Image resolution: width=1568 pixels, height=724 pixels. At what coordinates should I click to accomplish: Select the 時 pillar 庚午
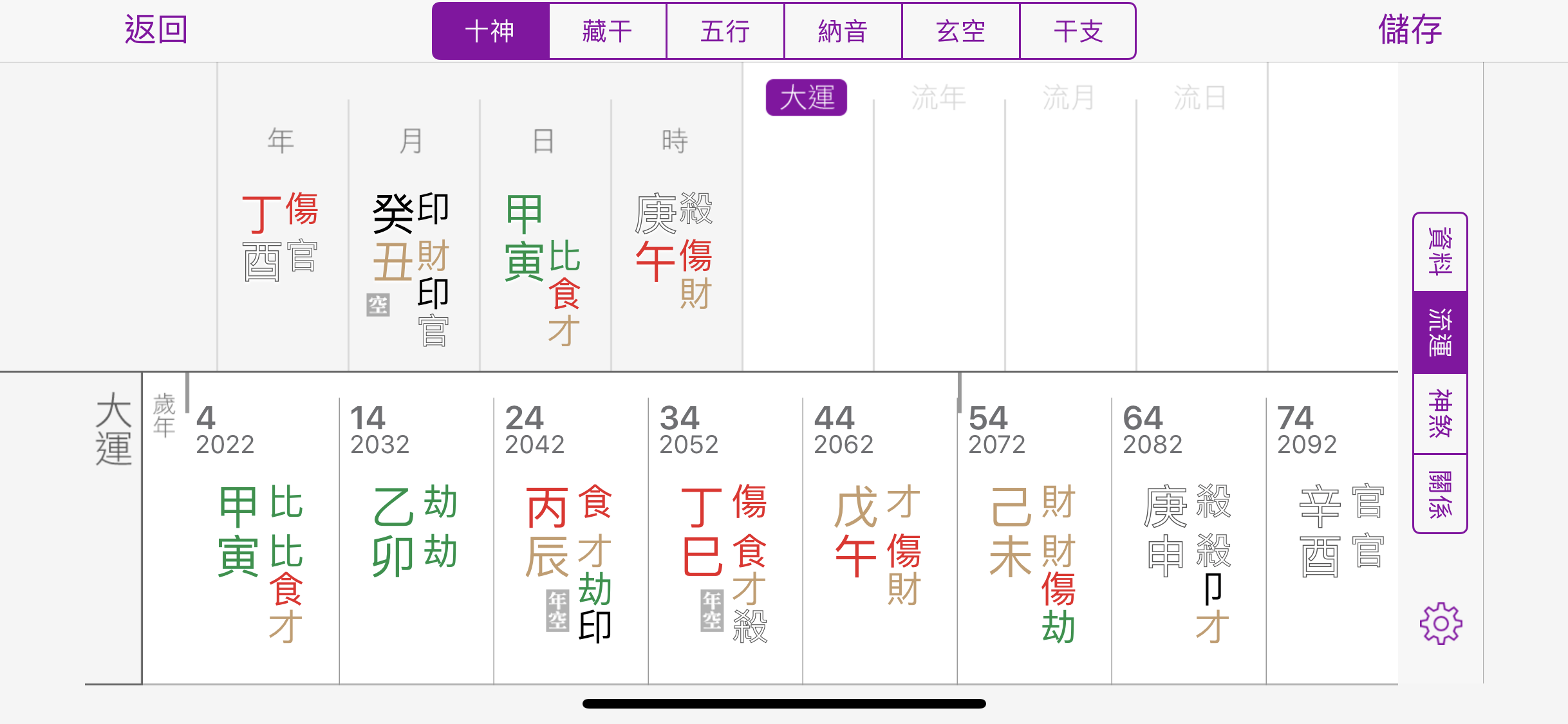pos(675,250)
